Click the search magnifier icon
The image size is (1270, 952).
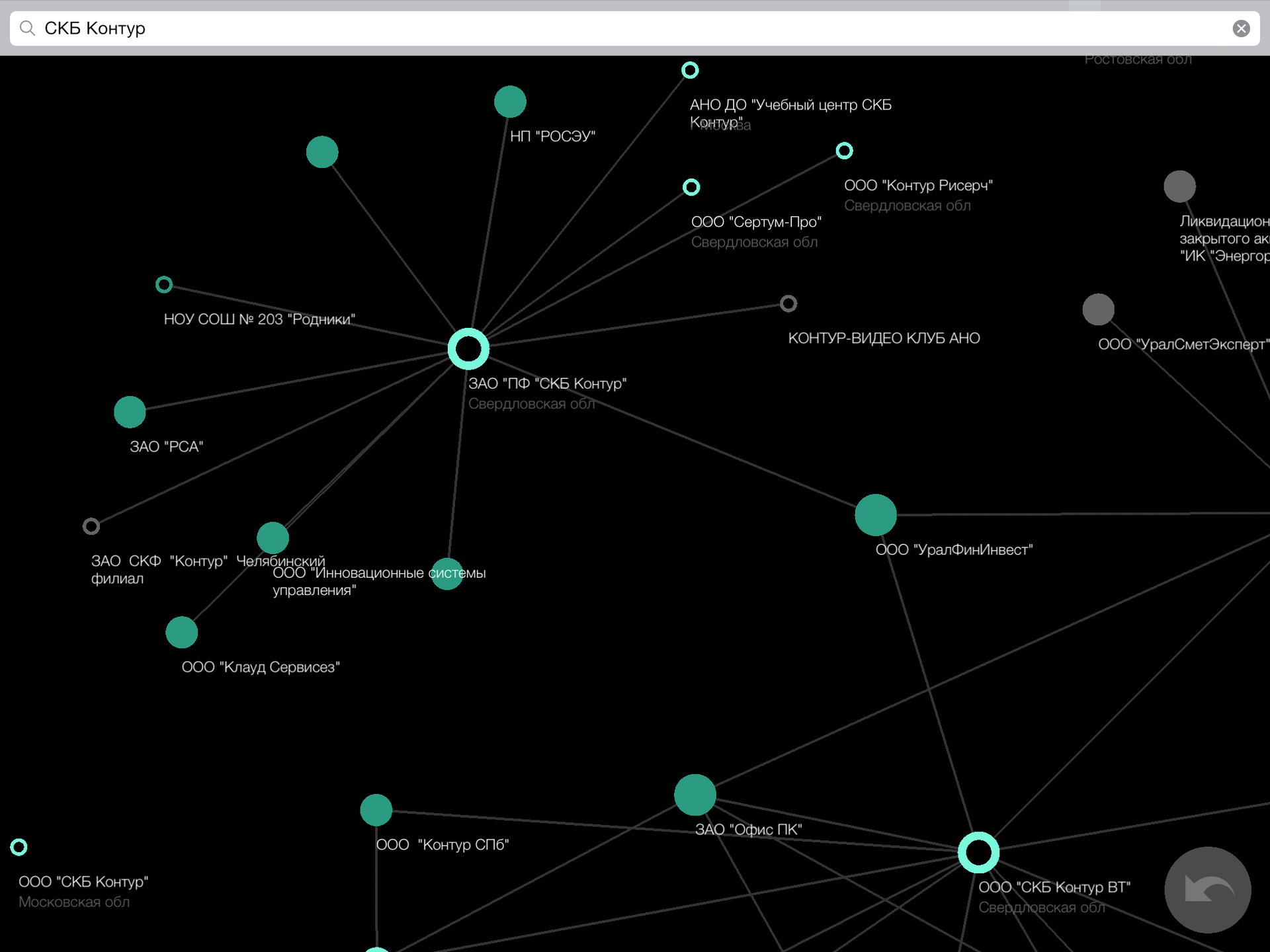[27, 28]
